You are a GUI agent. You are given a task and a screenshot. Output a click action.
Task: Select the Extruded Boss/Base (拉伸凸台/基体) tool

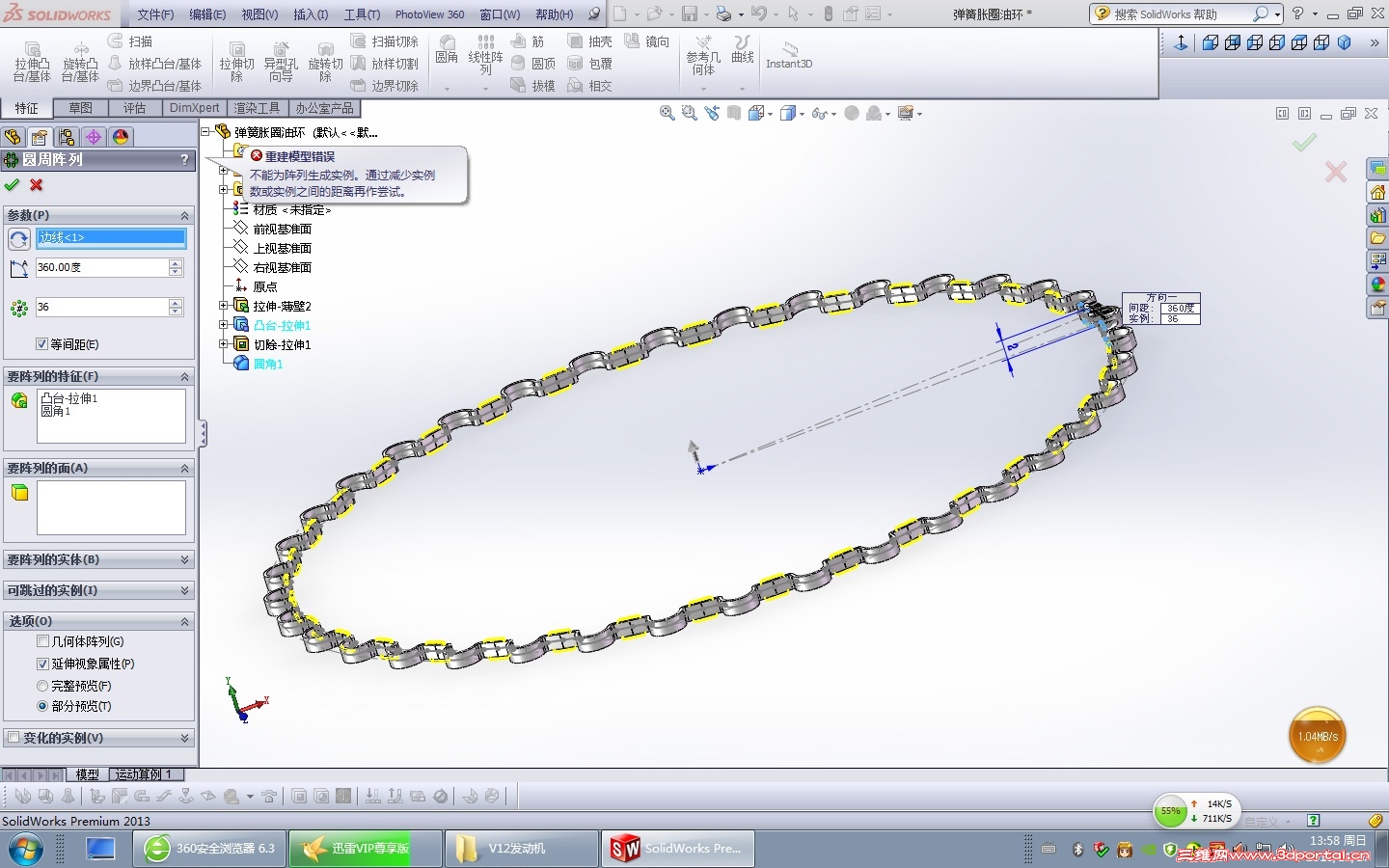coord(32,62)
